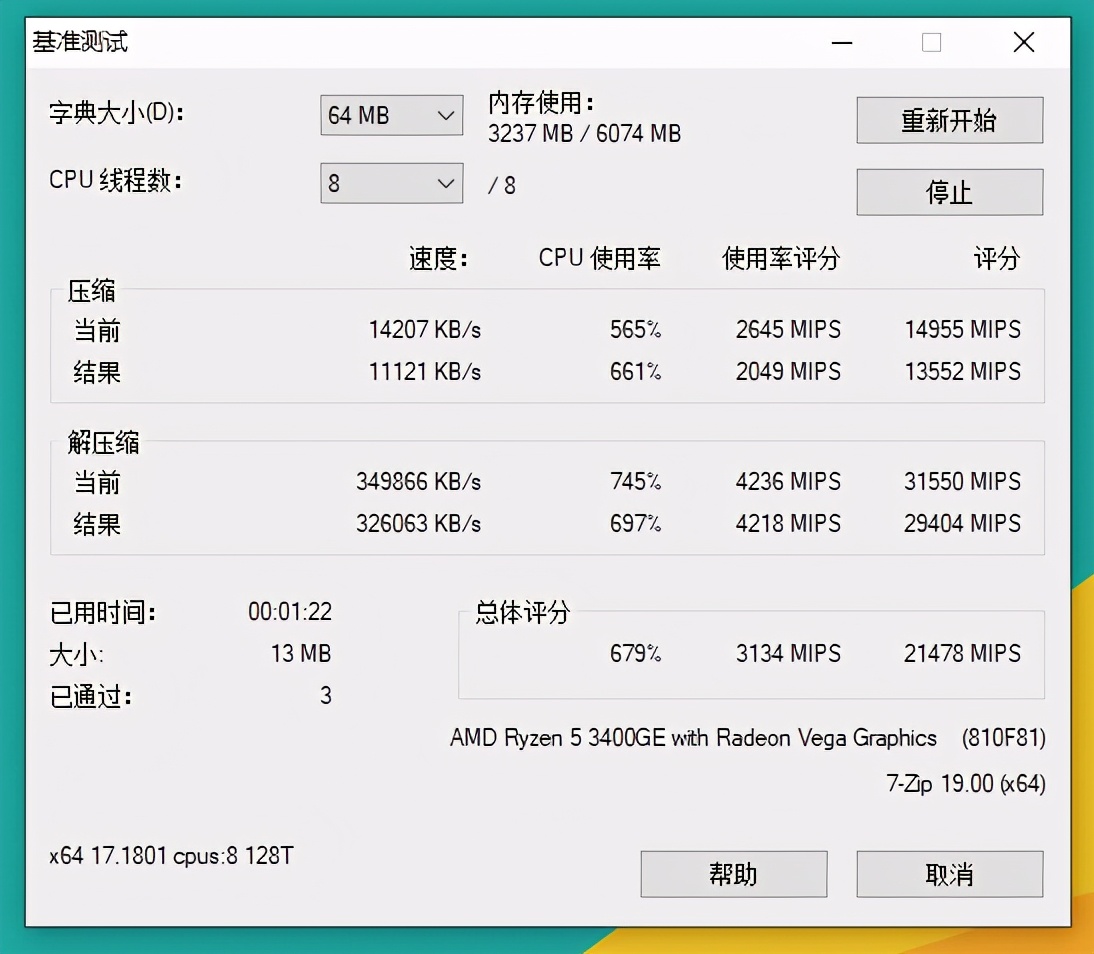Select the 总体评分 overall rating value
1094x954 pixels.
[x=961, y=653]
